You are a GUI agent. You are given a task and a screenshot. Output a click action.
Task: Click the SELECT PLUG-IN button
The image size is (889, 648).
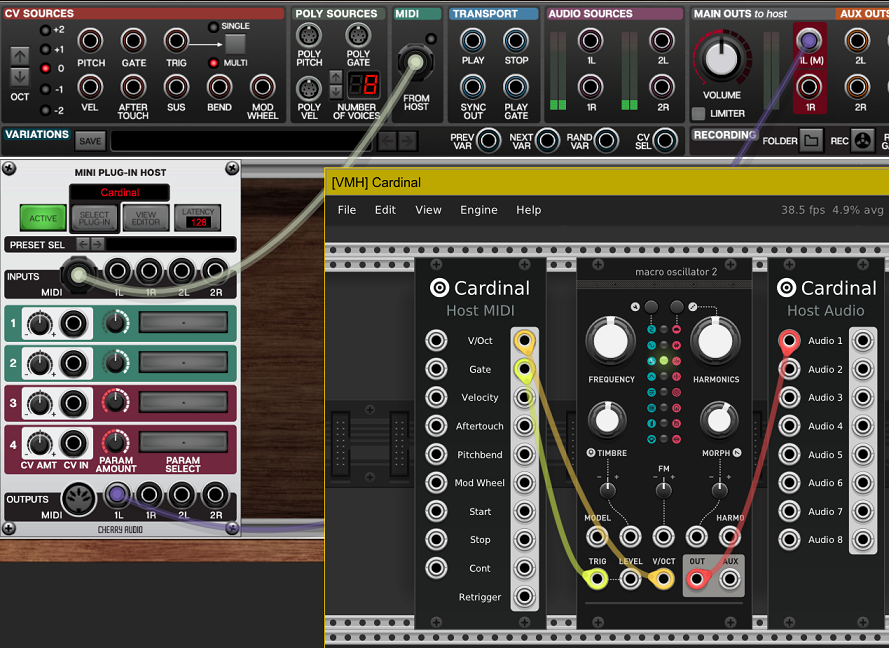coord(94,218)
